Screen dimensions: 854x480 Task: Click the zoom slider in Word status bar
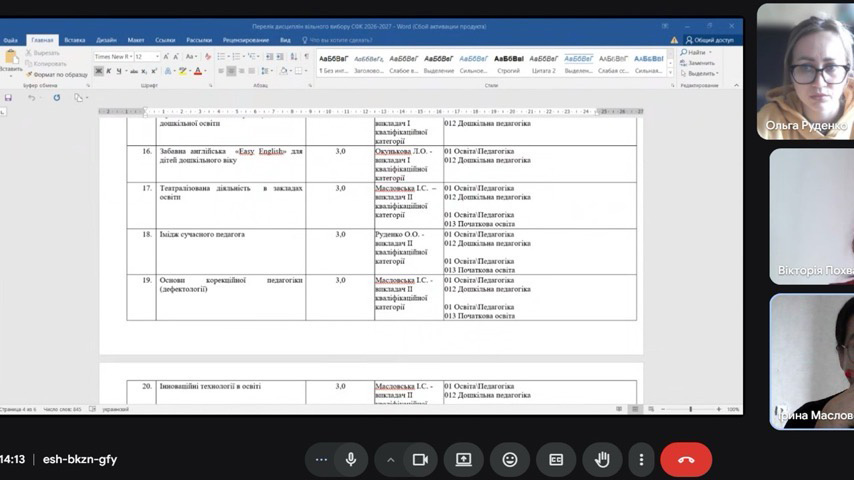click(690, 409)
